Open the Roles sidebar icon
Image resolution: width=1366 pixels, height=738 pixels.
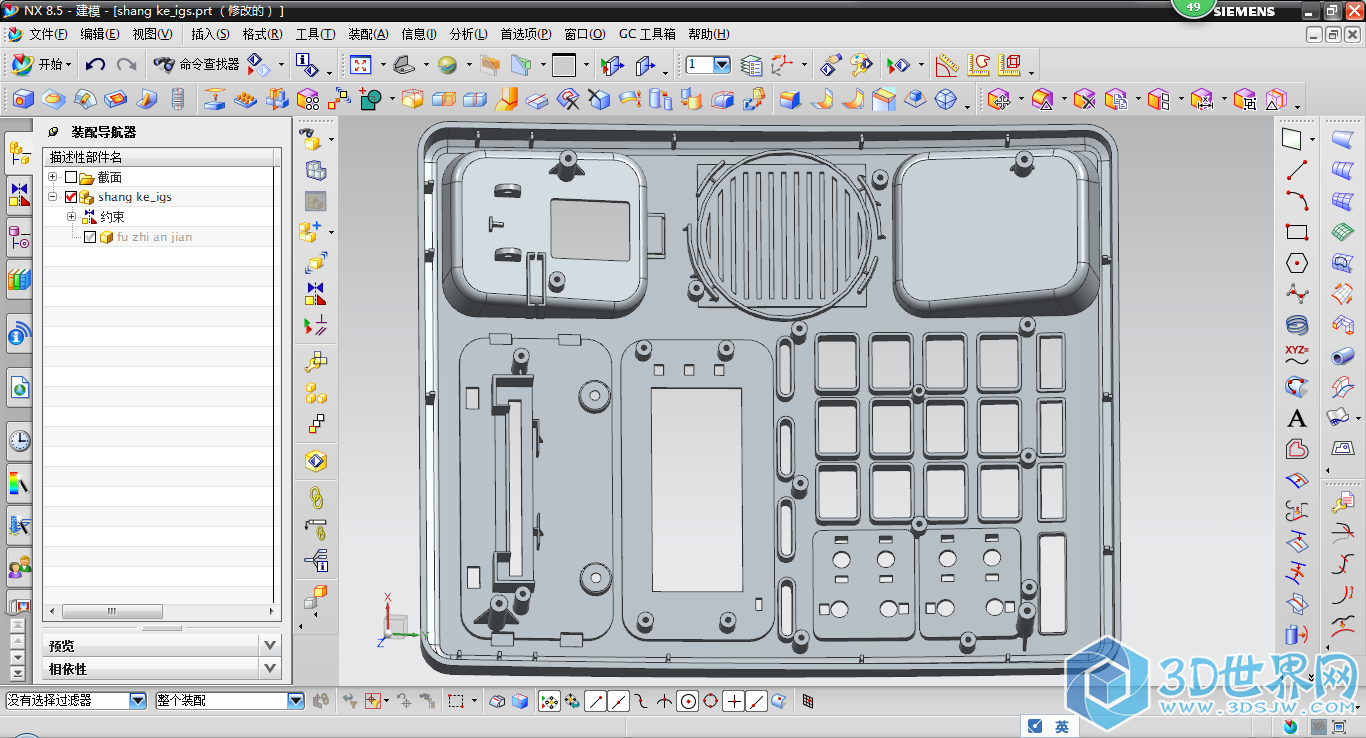click(19, 569)
